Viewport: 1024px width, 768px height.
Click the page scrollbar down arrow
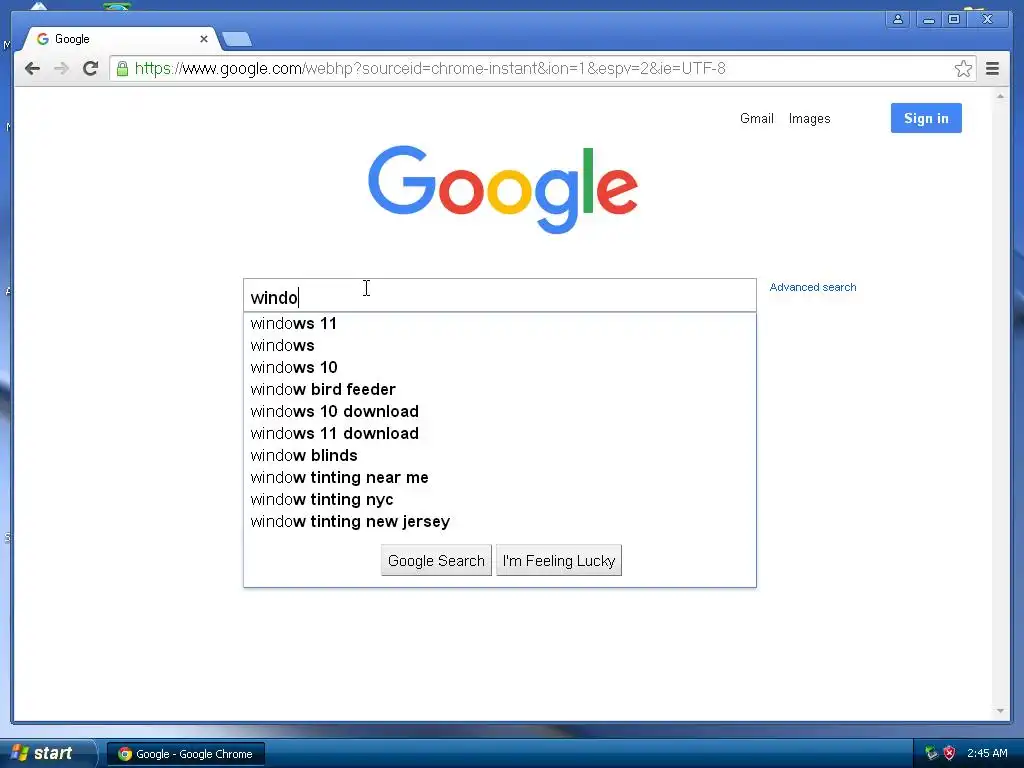tap(1000, 711)
